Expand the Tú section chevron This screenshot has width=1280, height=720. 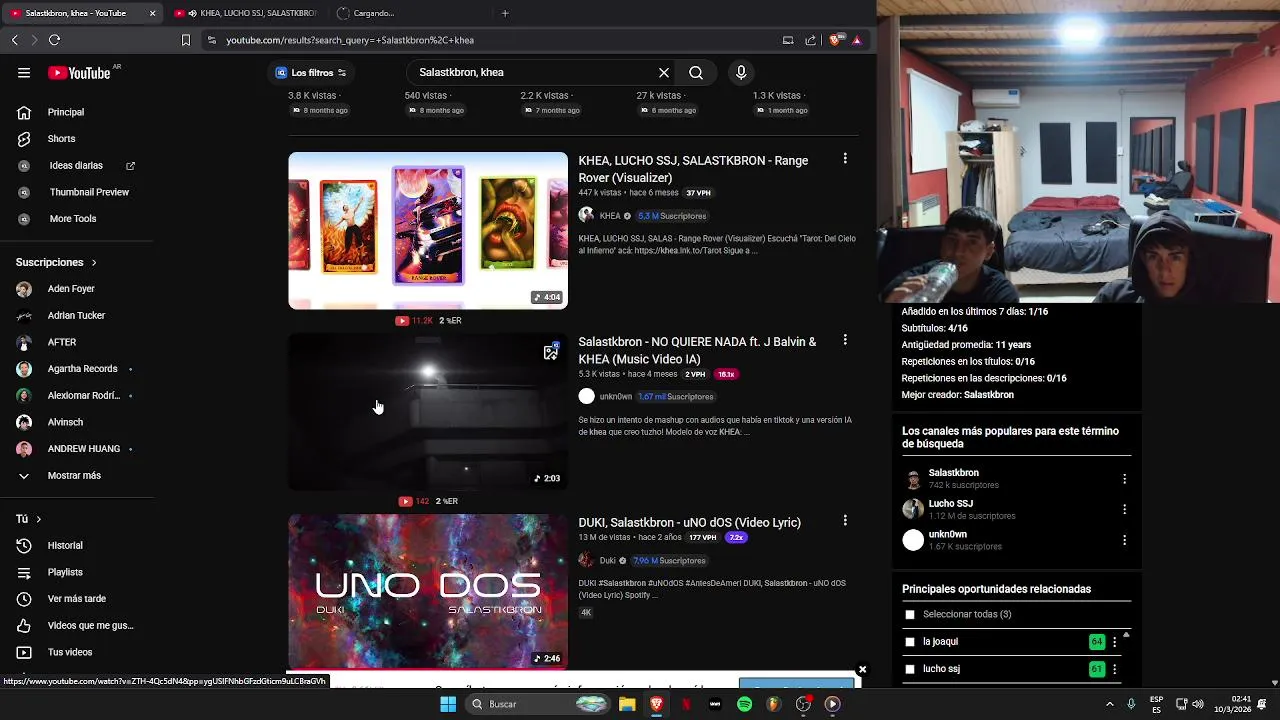(x=38, y=519)
